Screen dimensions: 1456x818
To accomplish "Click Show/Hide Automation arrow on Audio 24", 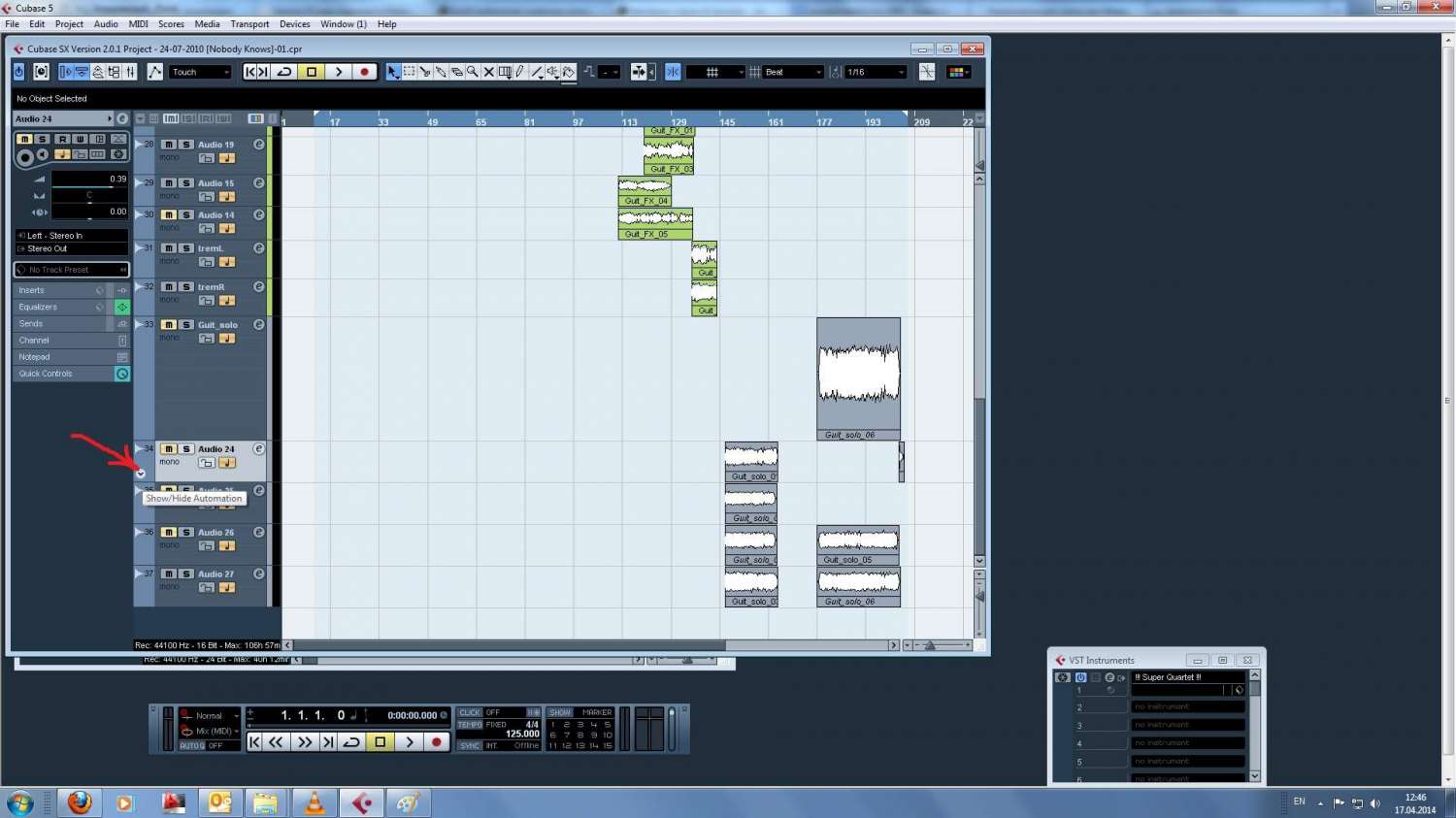I will tap(141, 474).
